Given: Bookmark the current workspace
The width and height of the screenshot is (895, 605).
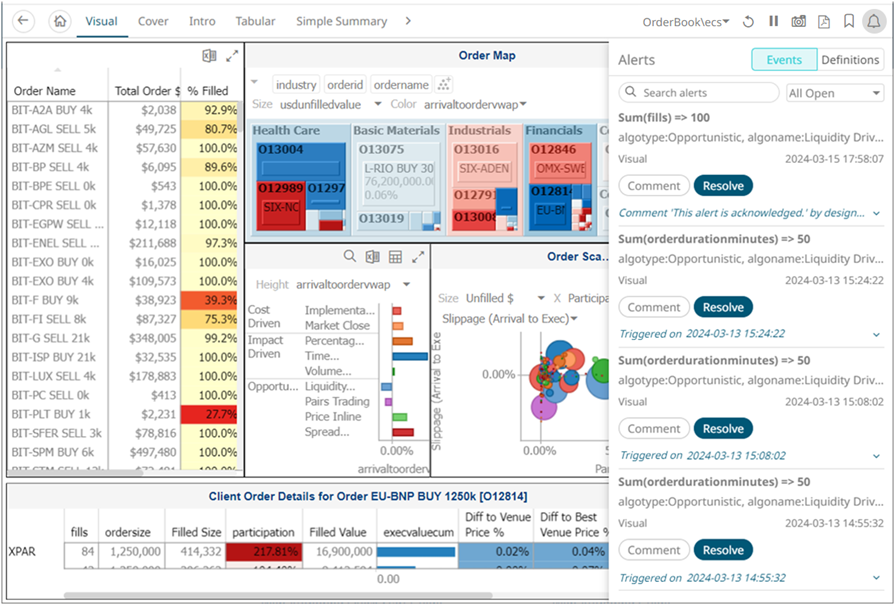Looking at the screenshot, I should (x=848, y=20).
